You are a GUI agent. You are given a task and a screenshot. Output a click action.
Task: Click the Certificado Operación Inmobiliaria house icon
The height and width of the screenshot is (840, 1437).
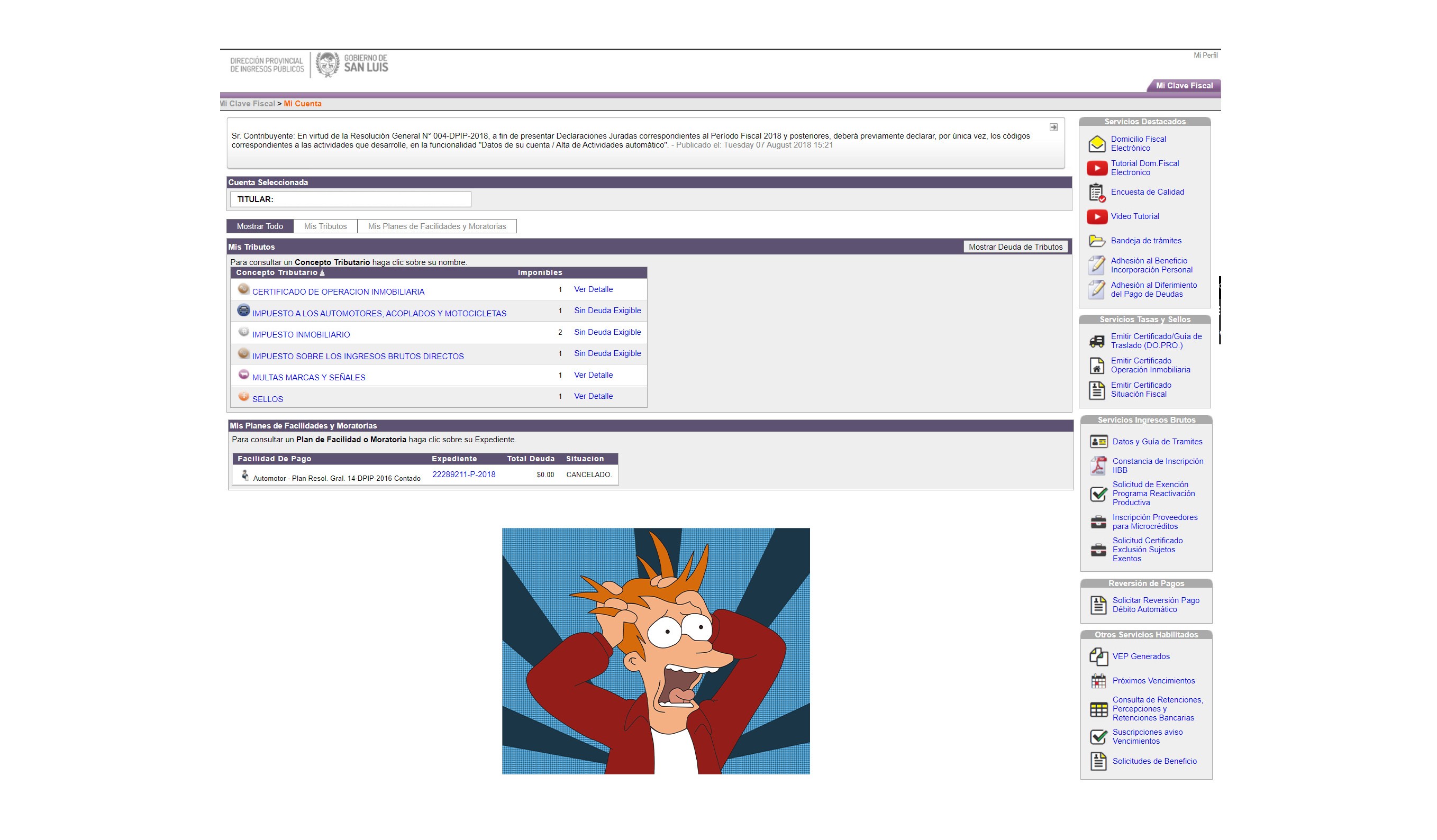[1097, 366]
